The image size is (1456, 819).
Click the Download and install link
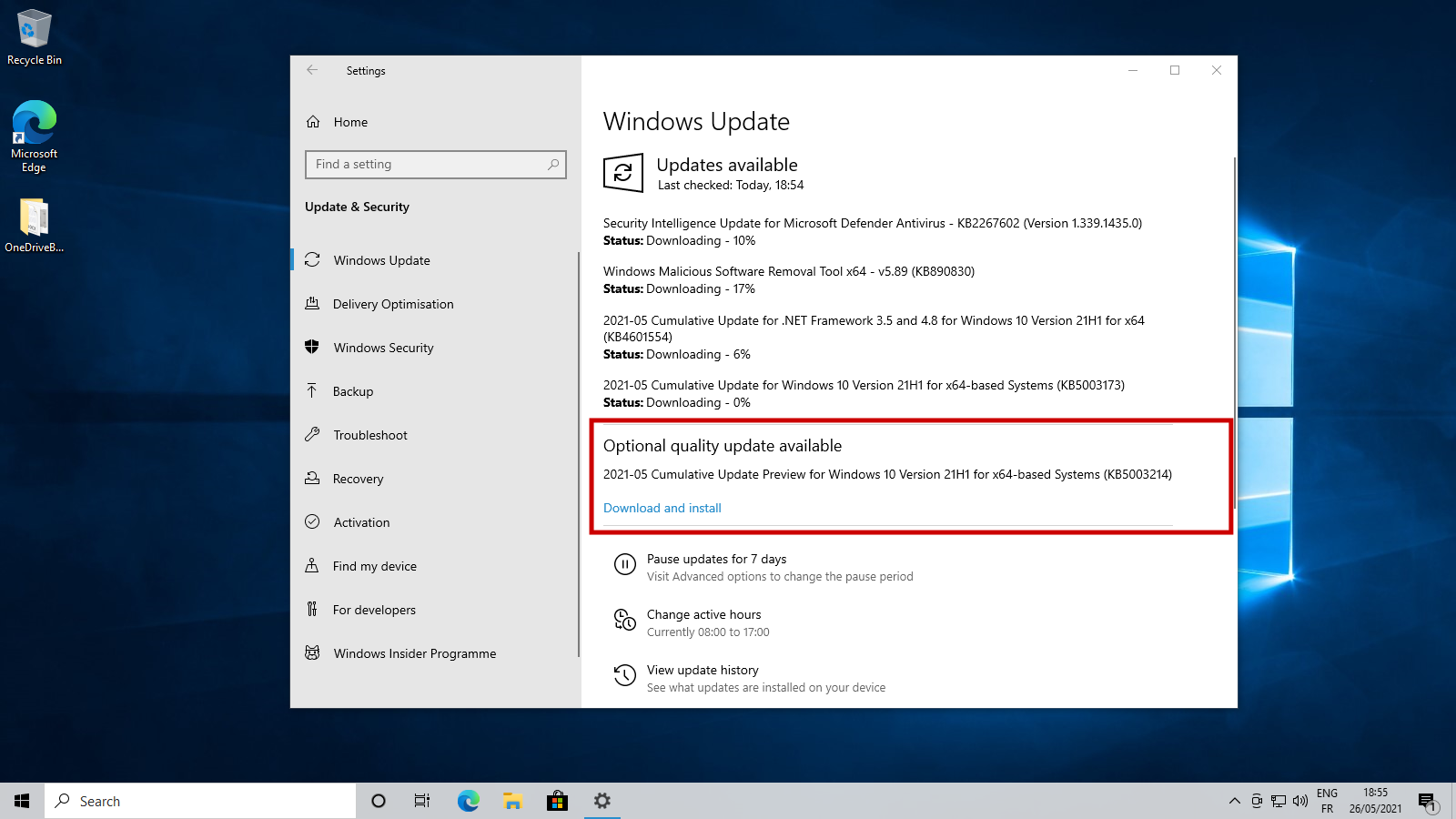tap(662, 508)
